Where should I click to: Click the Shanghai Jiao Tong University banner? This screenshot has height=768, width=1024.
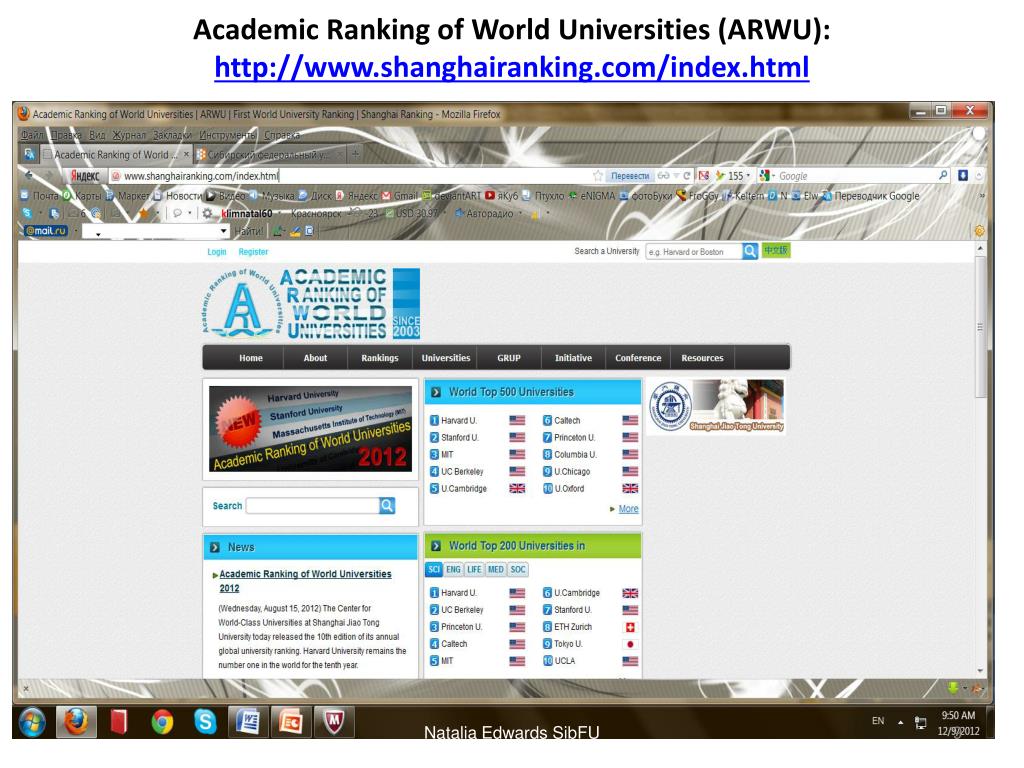pyautogui.click(x=716, y=406)
